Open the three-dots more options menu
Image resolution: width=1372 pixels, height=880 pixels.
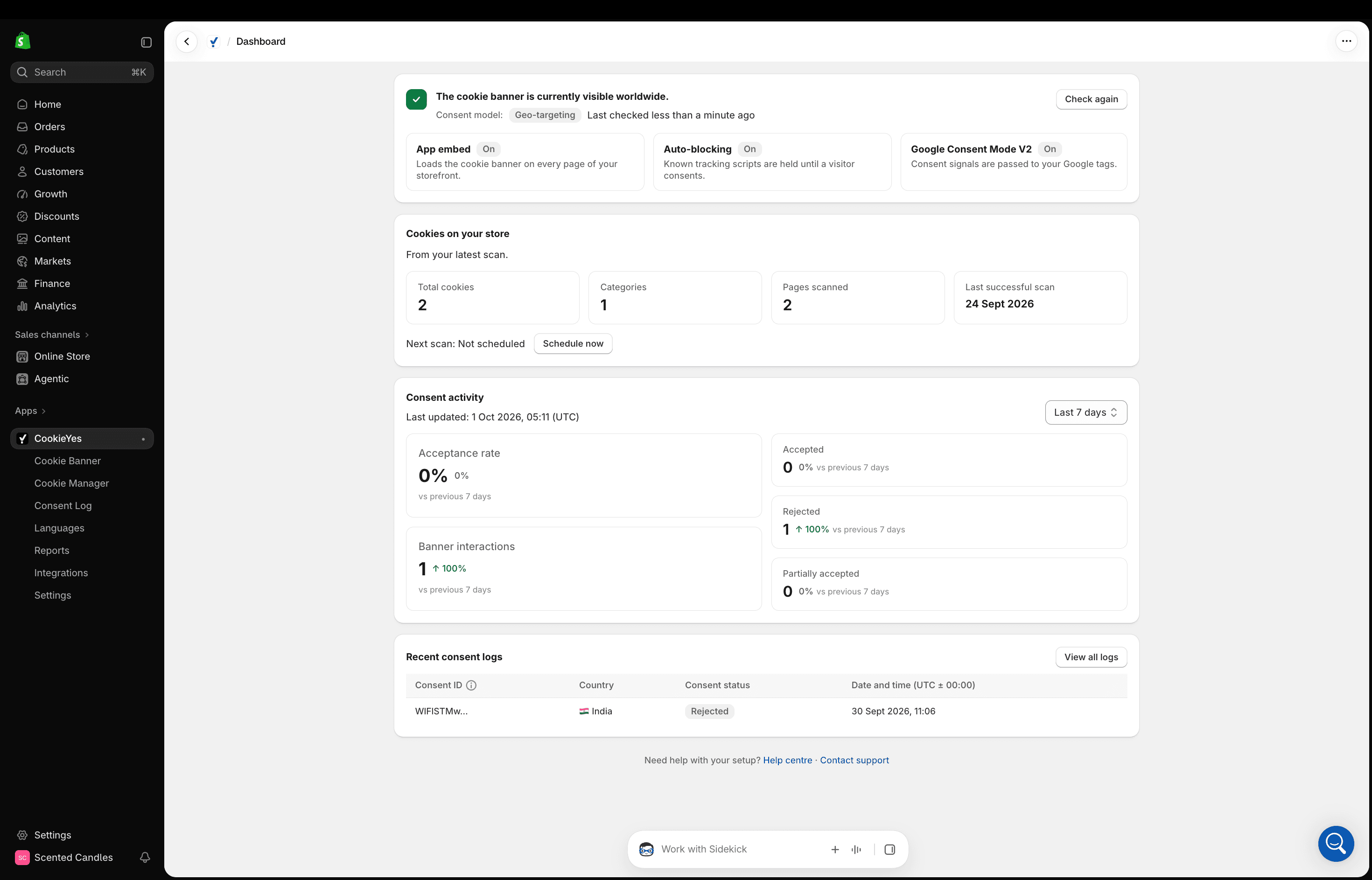point(1346,41)
